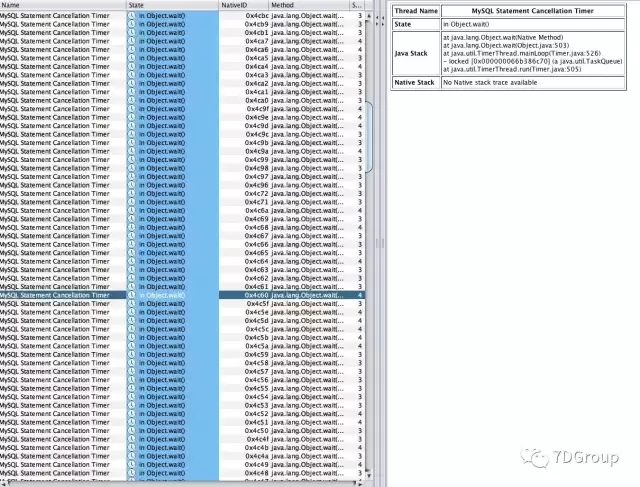Image resolution: width=640 pixels, height=487 pixels.
Task: Click the waiting icon beside 0x4c4f
Action: 131,439
